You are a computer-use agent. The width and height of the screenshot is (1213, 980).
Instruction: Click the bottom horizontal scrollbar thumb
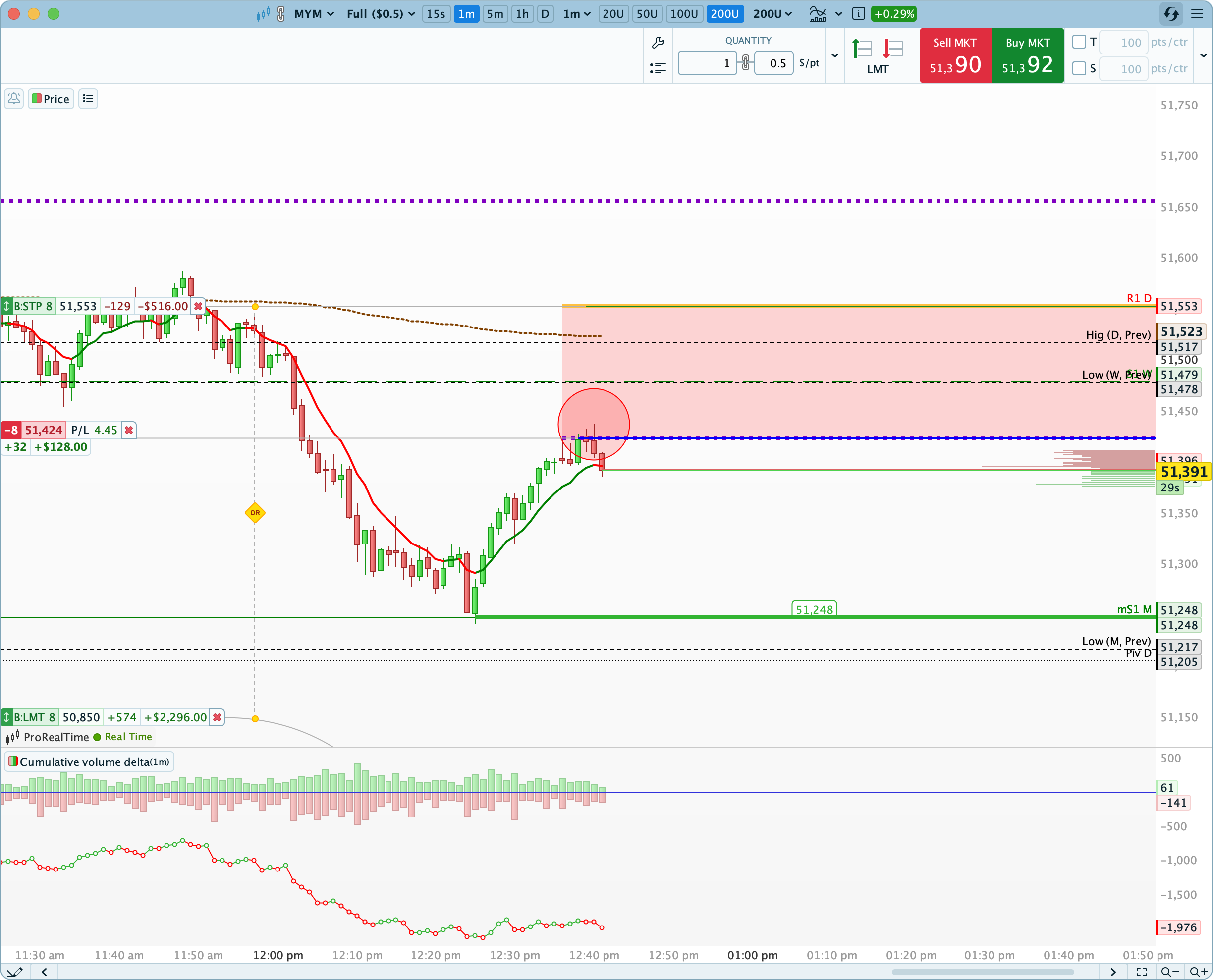click(x=982, y=972)
